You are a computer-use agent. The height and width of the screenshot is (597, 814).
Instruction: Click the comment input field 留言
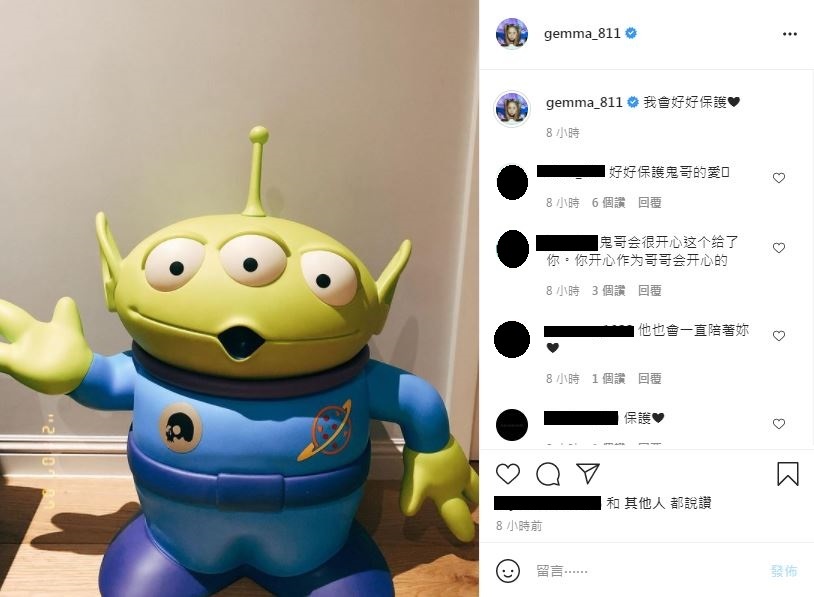(x=646, y=572)
